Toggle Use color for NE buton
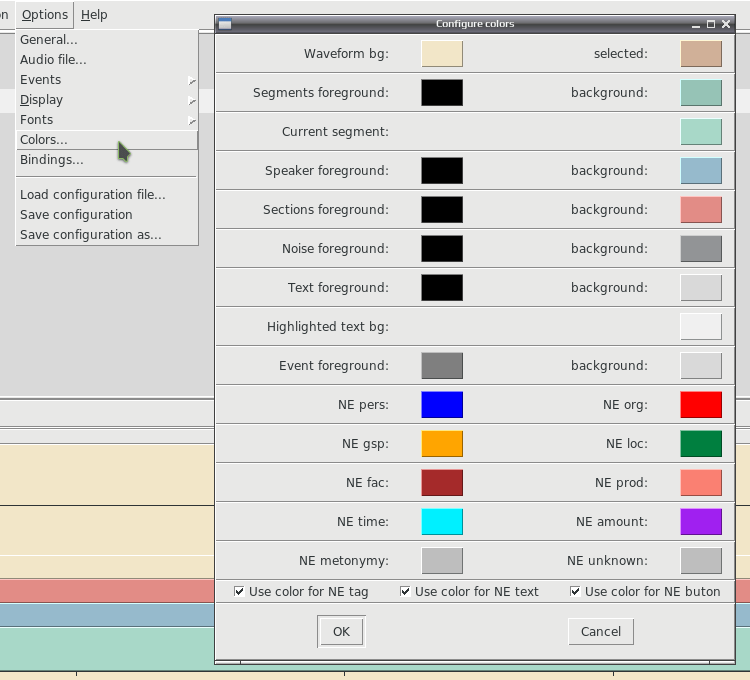Image resolution: width=750 pixels, height=680 pixels. (645, 592)
